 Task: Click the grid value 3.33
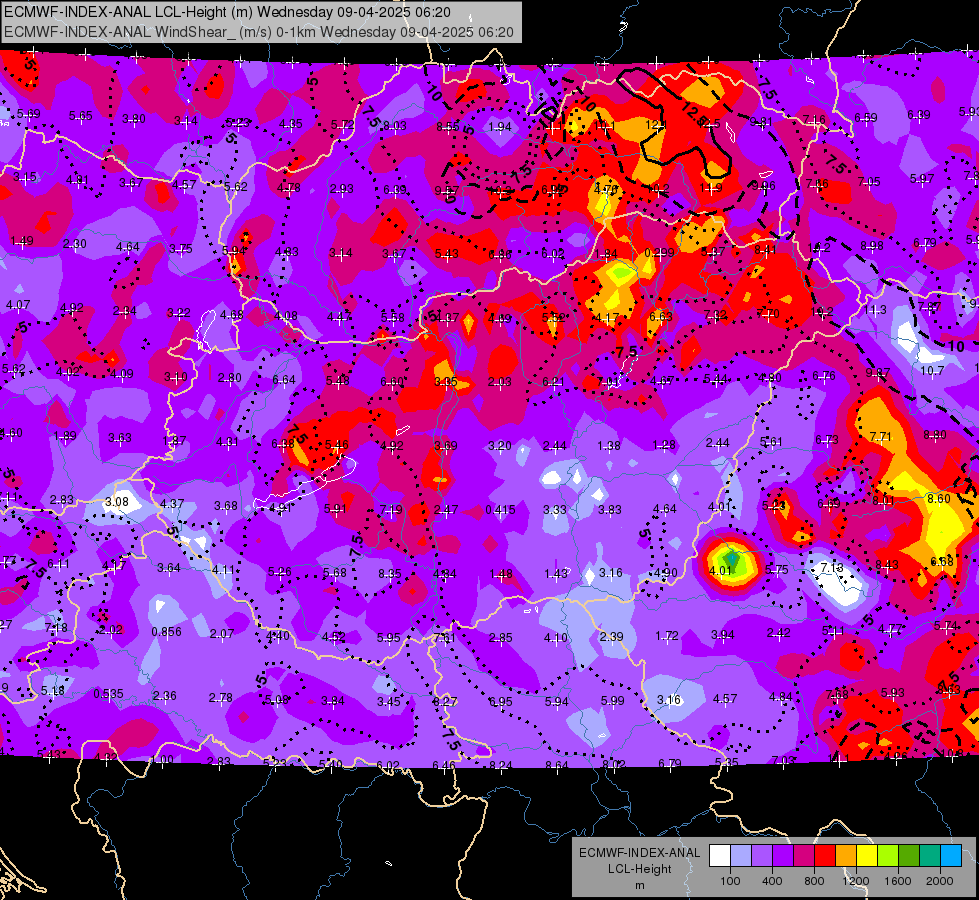click(554, 510)
